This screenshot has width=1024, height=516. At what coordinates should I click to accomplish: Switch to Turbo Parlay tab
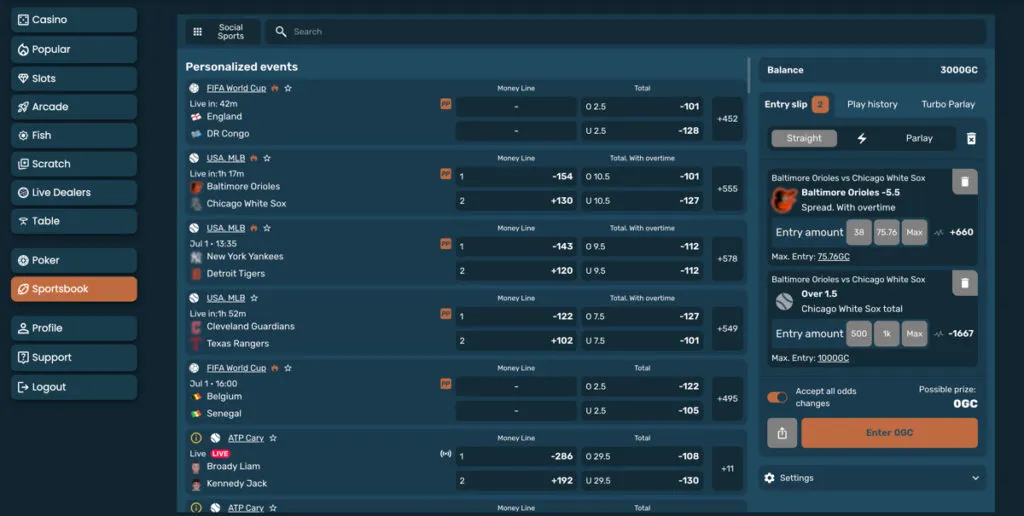[948, 105]
